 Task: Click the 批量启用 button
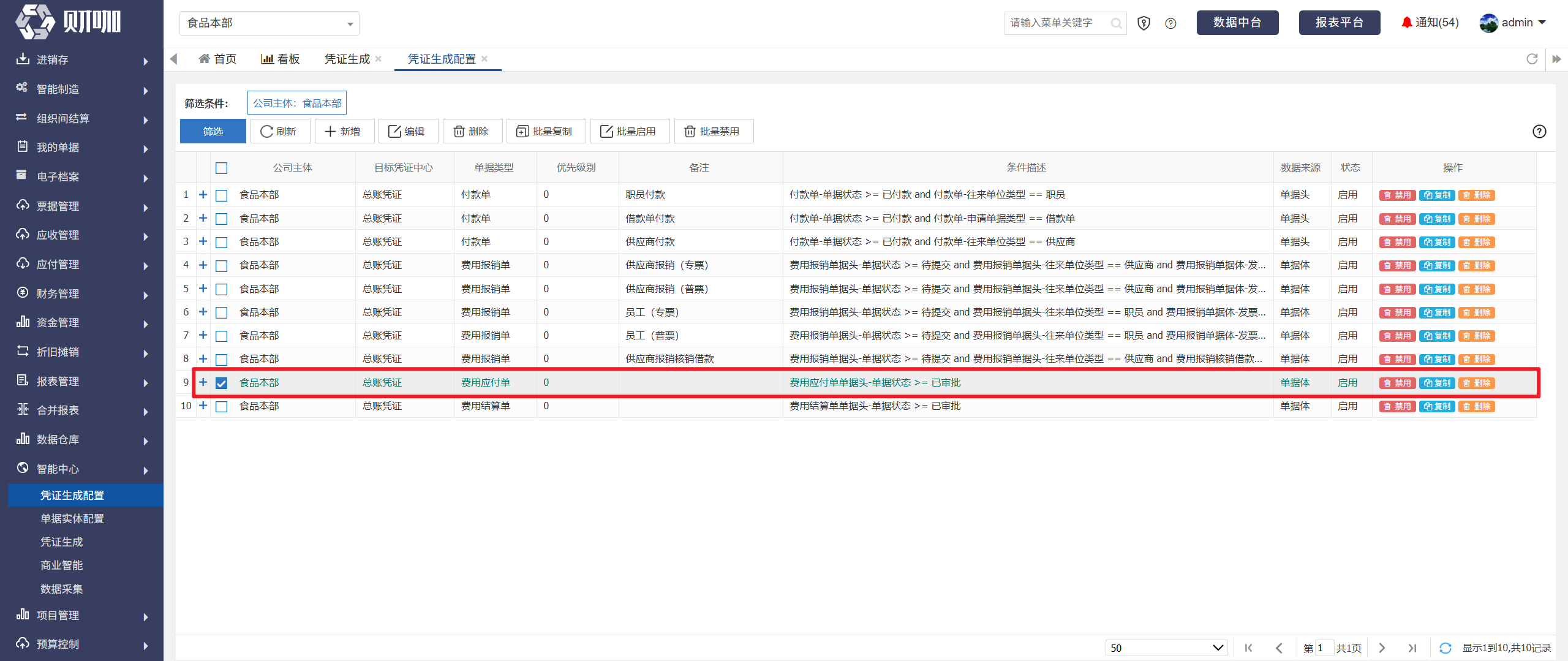(630, 132)
